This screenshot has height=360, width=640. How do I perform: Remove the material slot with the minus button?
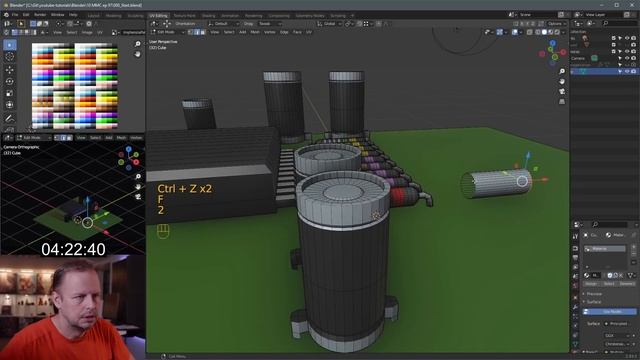634,254
